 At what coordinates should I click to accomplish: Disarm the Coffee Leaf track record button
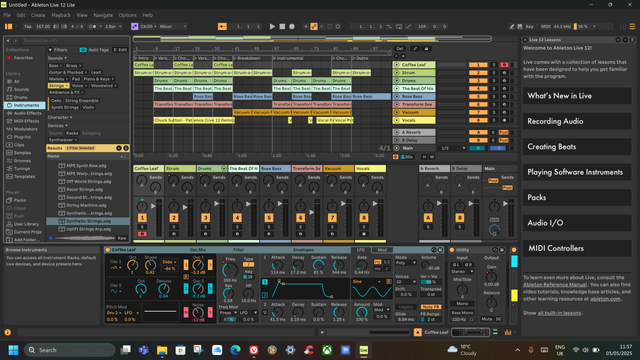504,65
